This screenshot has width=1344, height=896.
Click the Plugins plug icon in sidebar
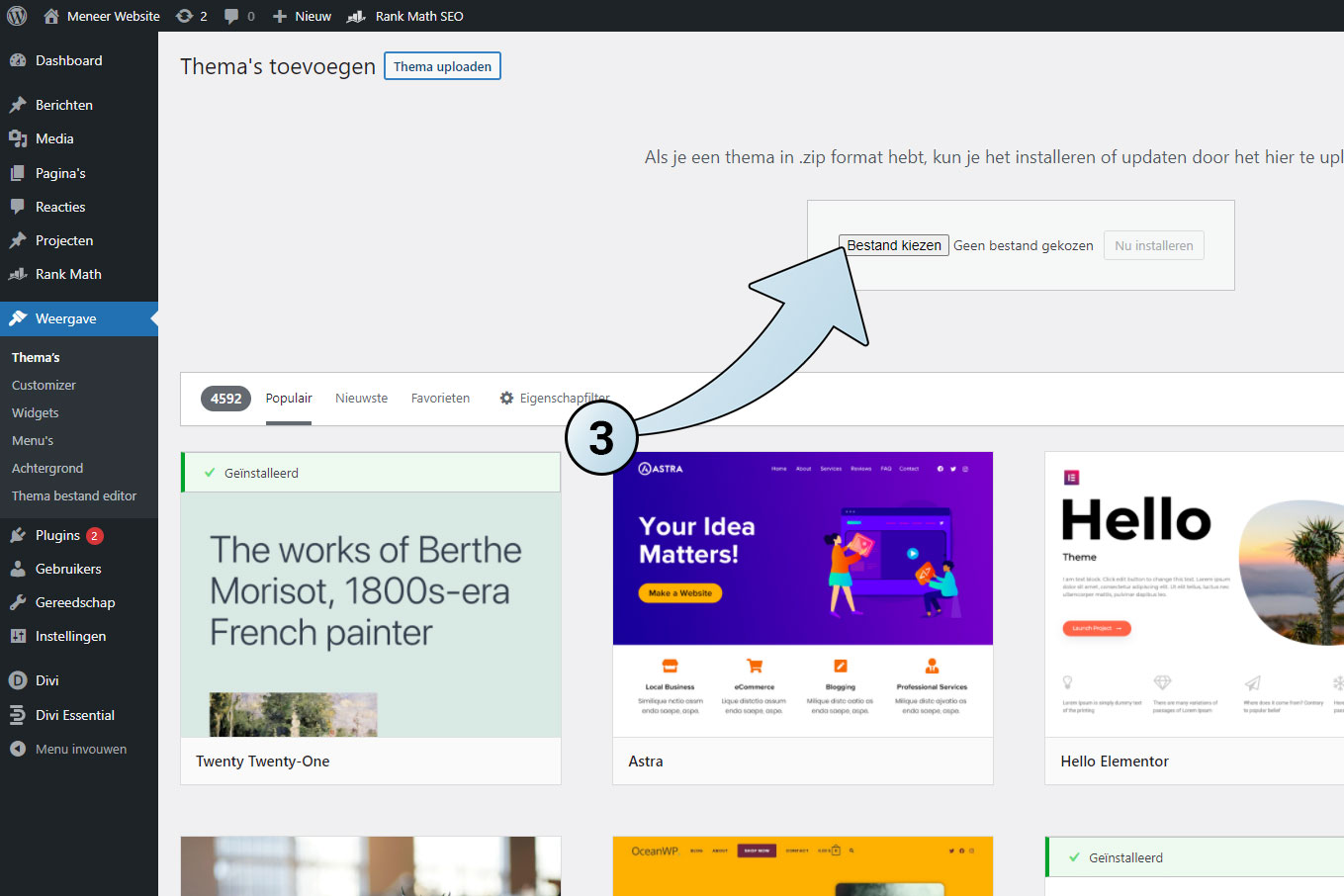pos(18,535)
